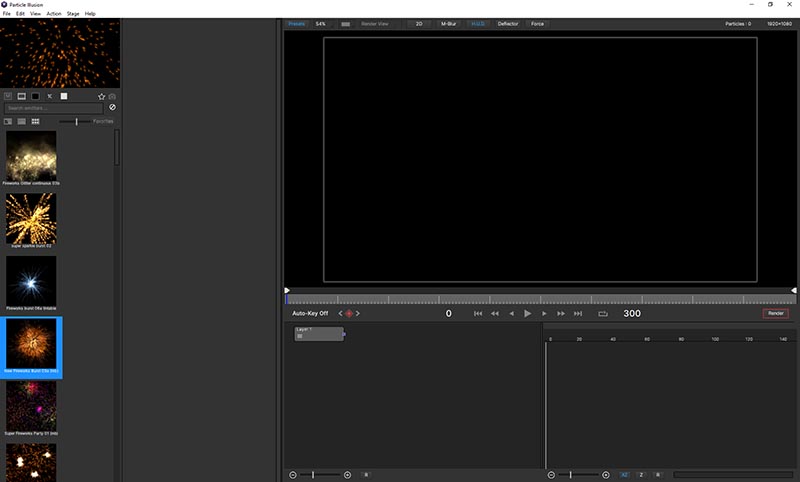Click the current frame number 0
This screenshot has height=482, width=800.
(448, 314)
